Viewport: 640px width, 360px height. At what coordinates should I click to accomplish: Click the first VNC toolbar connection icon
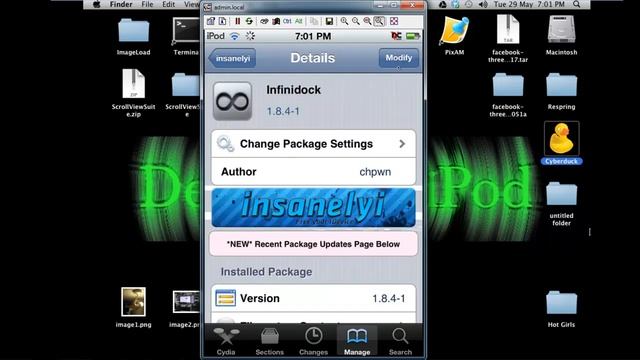[211, 21]
